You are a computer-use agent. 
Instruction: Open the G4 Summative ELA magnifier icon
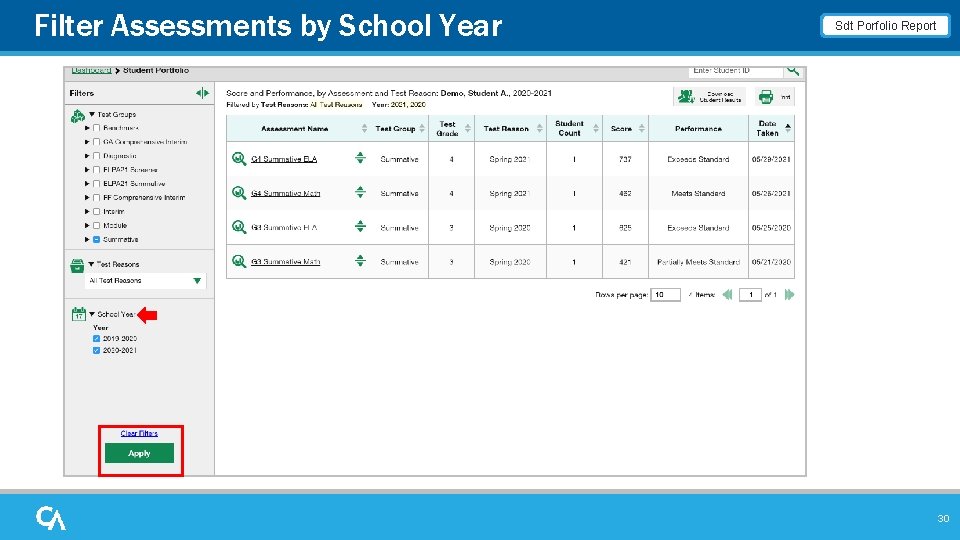[x=239, y=159]
